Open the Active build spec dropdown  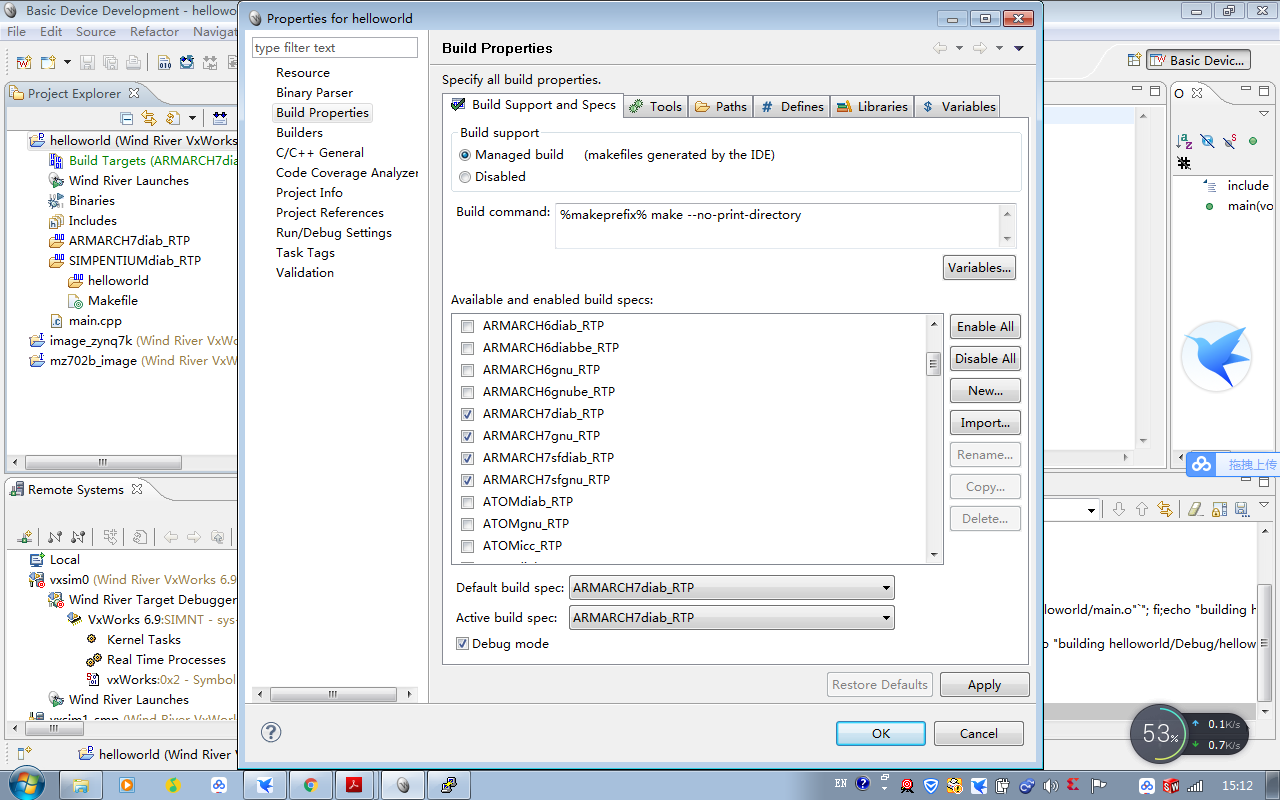[884, 617]
